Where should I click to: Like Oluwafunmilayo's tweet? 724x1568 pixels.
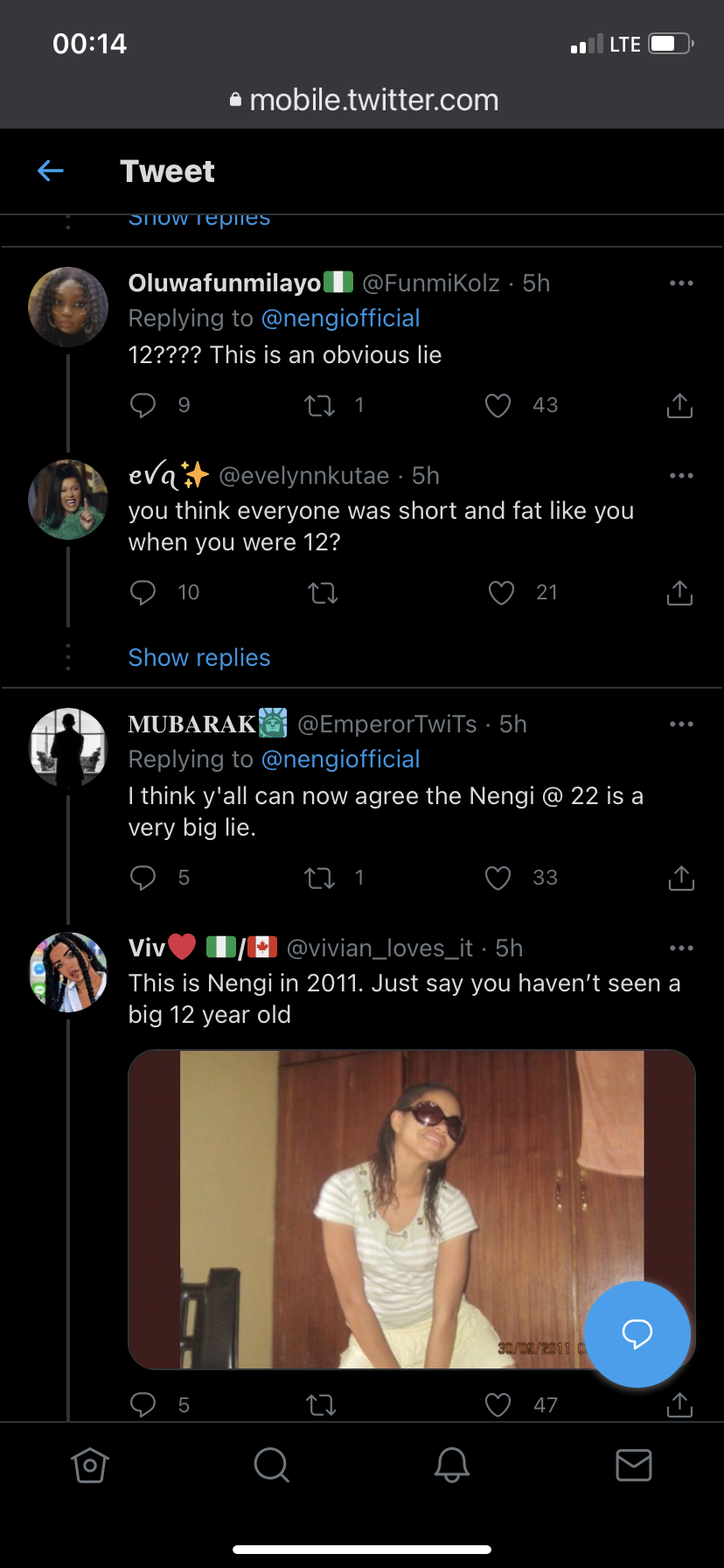click(x=498, y=405)
